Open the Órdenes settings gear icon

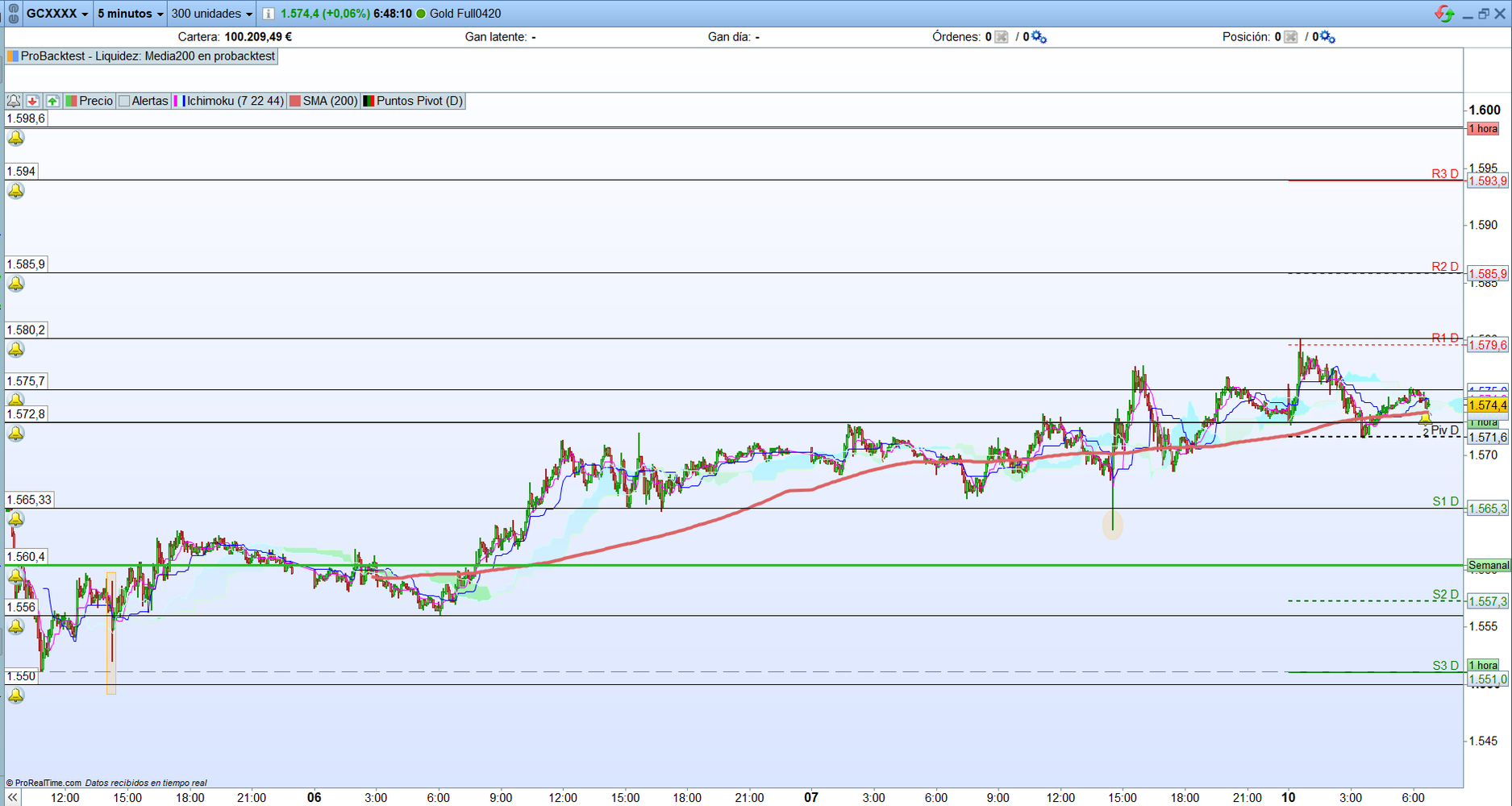click(1039, 36)
